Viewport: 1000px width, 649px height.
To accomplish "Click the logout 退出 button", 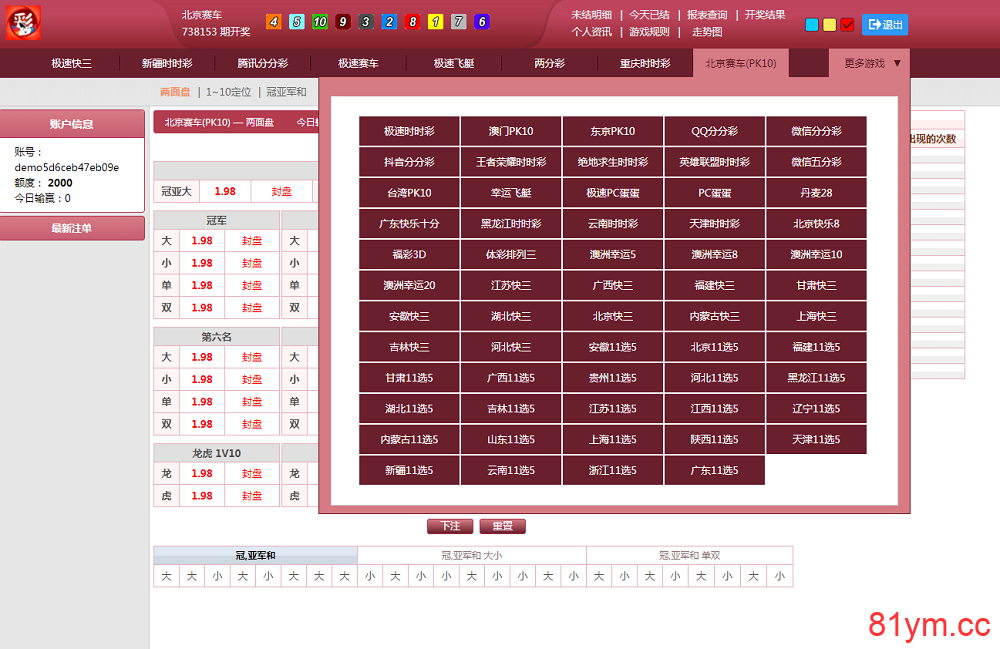I will [884, 25].
